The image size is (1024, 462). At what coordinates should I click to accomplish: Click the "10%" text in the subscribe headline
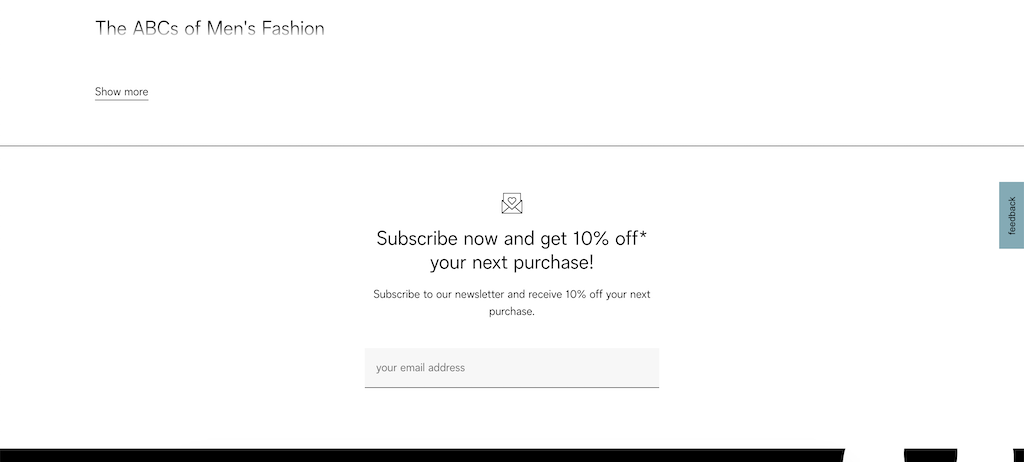(592, 239)
